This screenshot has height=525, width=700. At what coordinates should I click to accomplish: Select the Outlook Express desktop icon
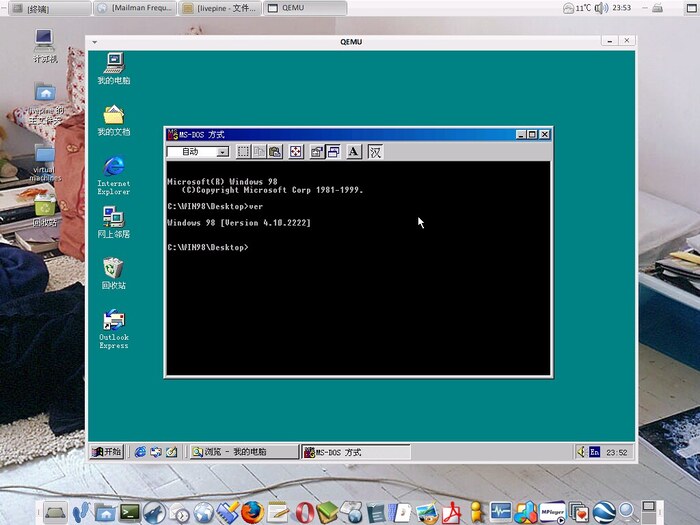(x=113, y=322)
